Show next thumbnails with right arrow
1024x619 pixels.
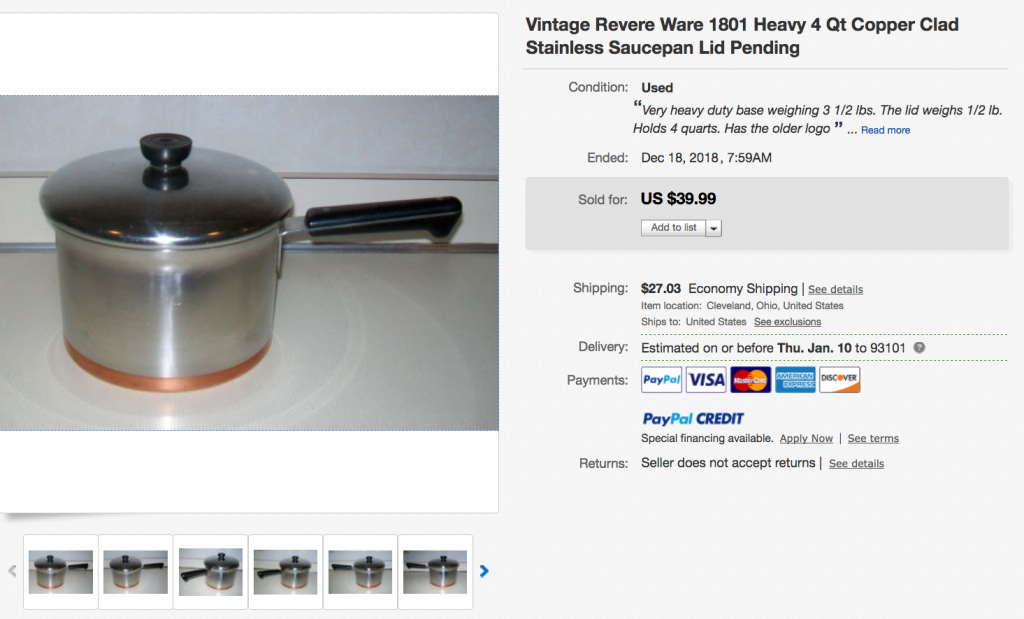(484, 571)
